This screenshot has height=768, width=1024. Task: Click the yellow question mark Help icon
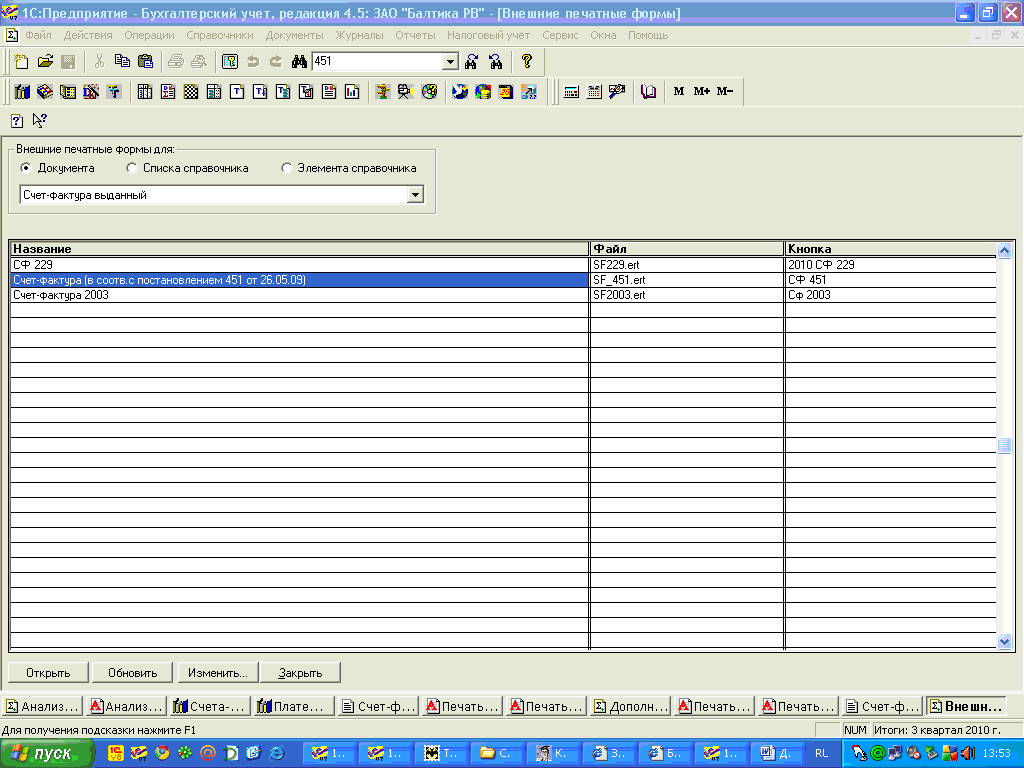pos(527,61)
